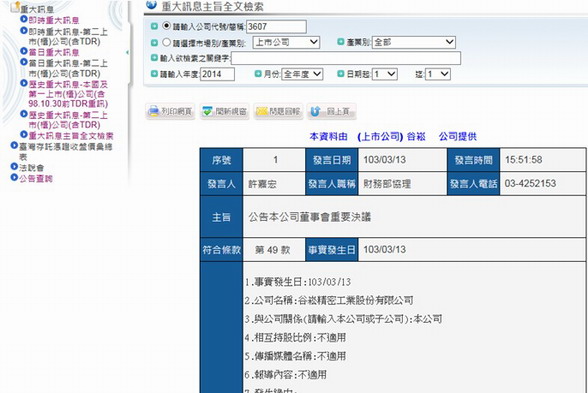Click the globe icon beside 重大訊息主旨全文檢索 title
Screen dimensions: 588x393
pos(152,5)
